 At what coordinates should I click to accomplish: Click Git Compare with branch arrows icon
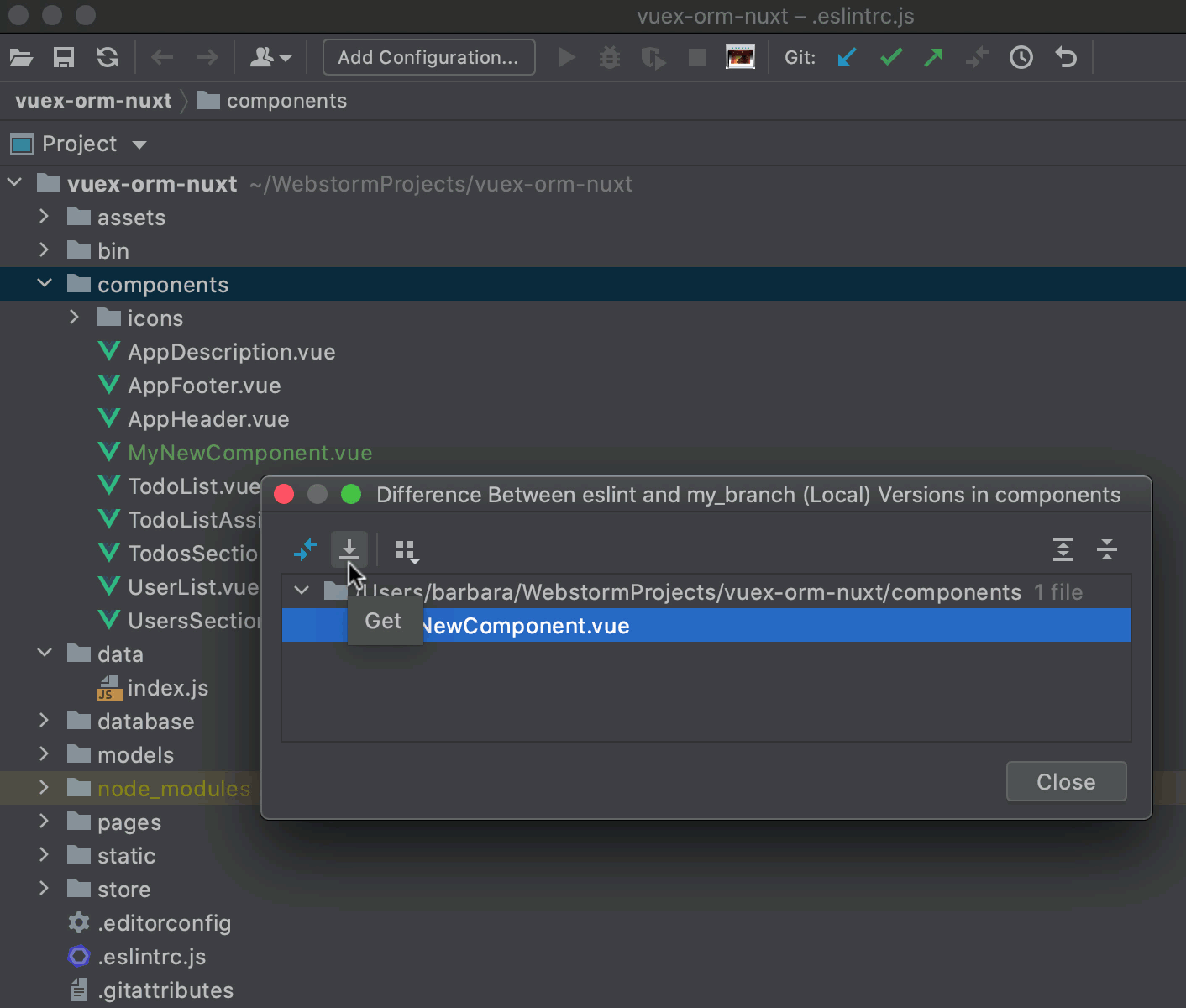pyautogui.click(x=977, y=57)
